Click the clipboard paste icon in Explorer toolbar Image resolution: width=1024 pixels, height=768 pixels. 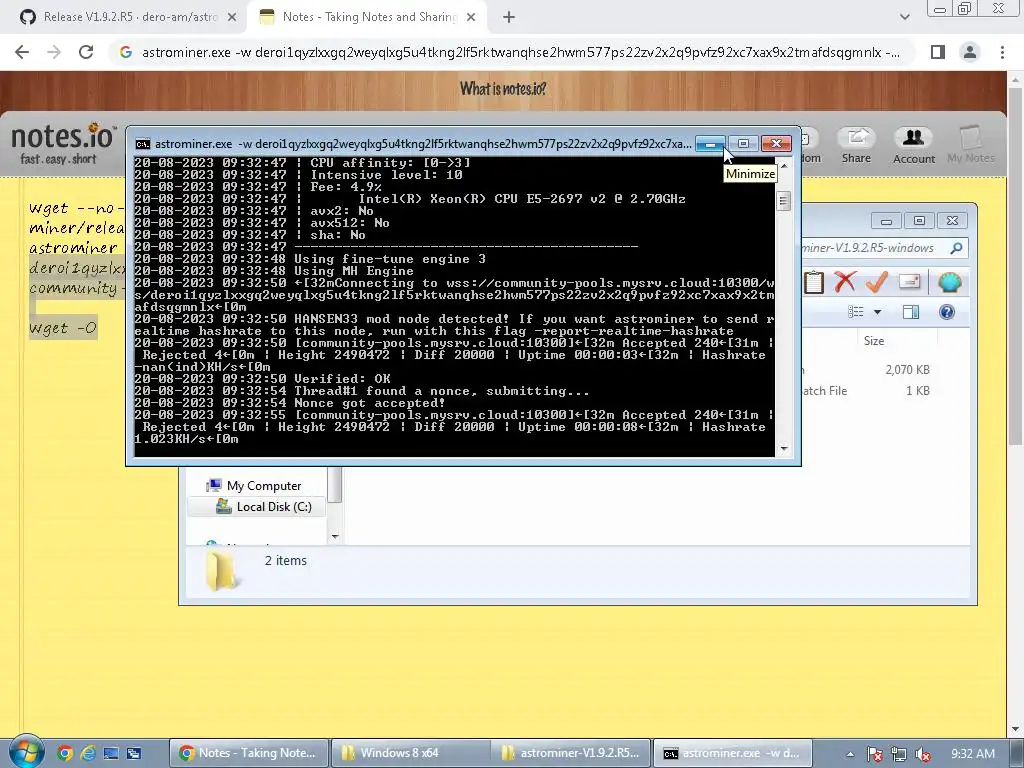[x=814, y=283]
